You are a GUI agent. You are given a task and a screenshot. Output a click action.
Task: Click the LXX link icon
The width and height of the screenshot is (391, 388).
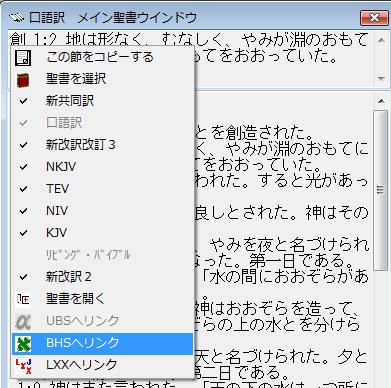tap(23, 366)
